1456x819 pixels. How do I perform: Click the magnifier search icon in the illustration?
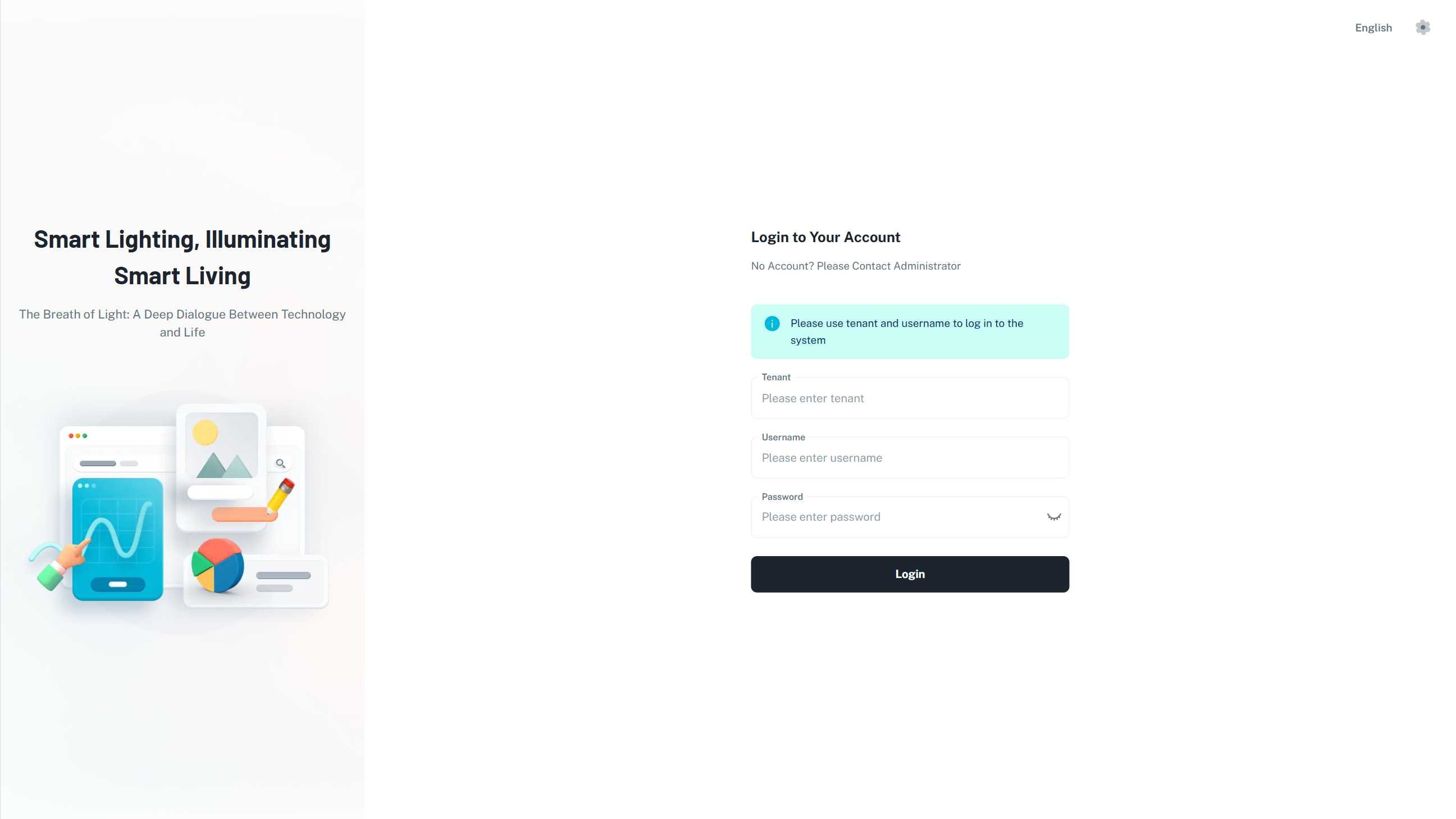click(280, 463)
